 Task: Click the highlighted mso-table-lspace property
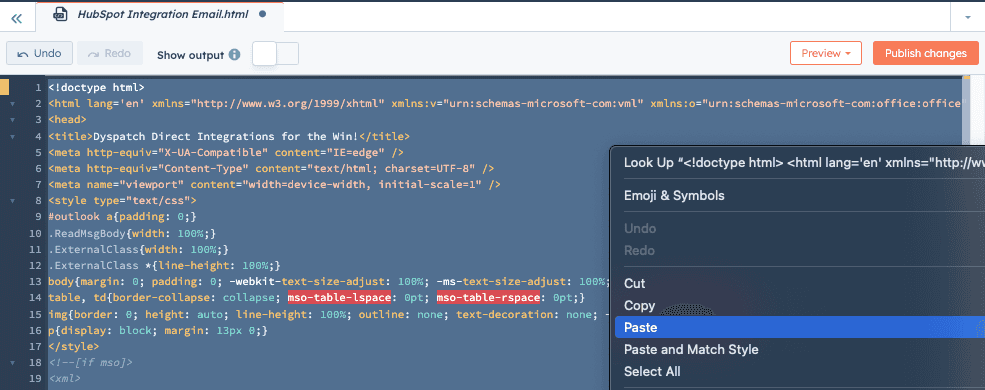[339, 297]
